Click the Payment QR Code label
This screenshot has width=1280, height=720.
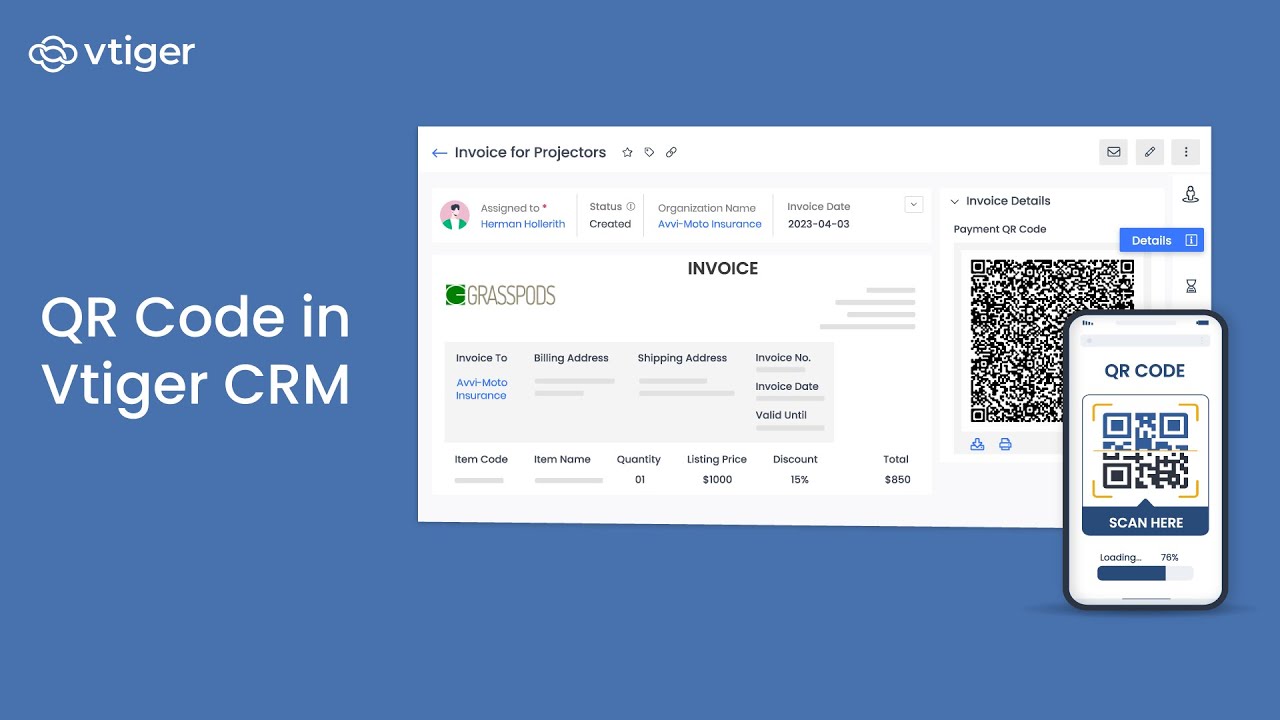pyautogui.click(x=1000, y=229)
